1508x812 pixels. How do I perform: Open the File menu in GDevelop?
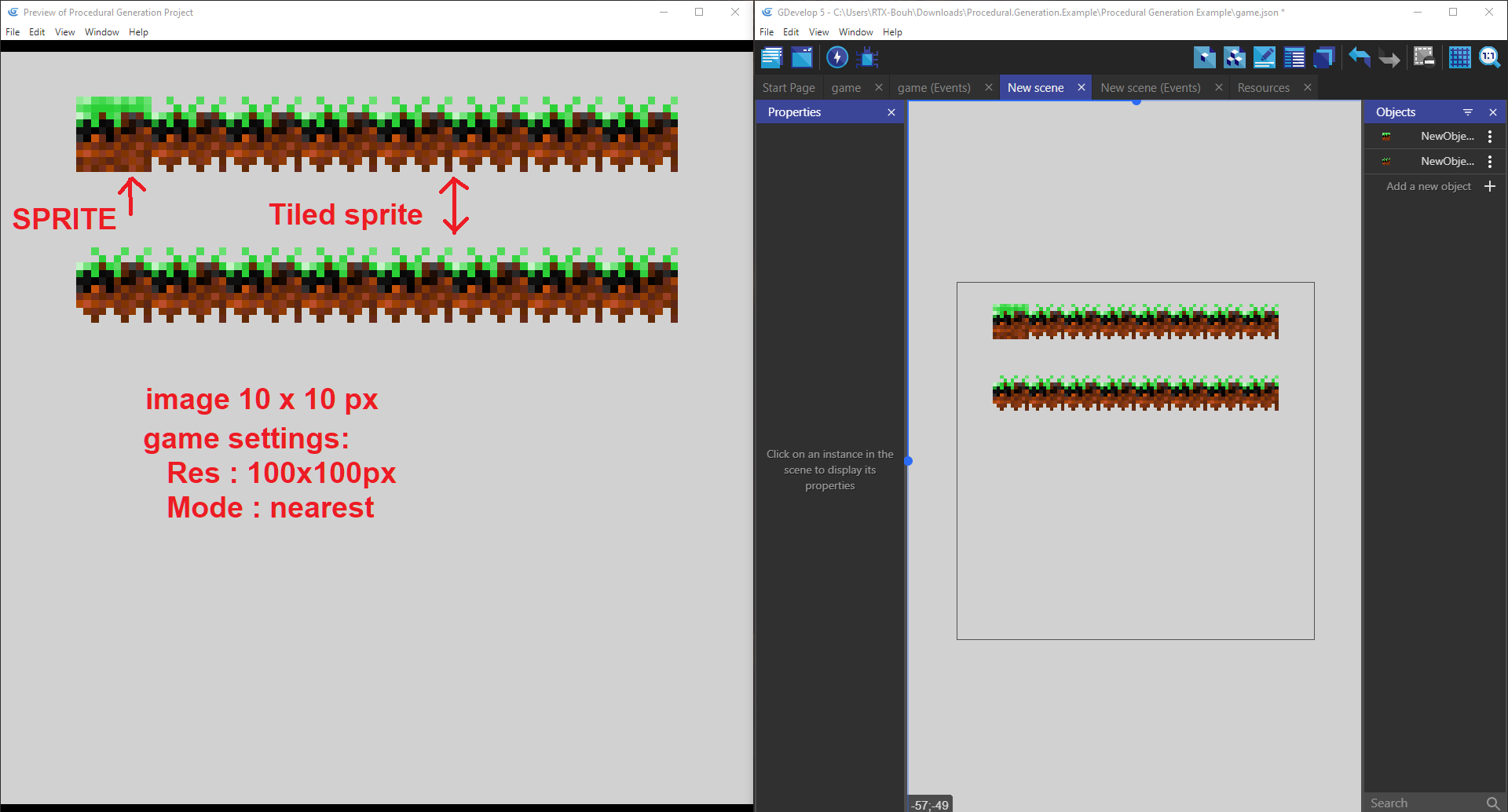[767, 31]
